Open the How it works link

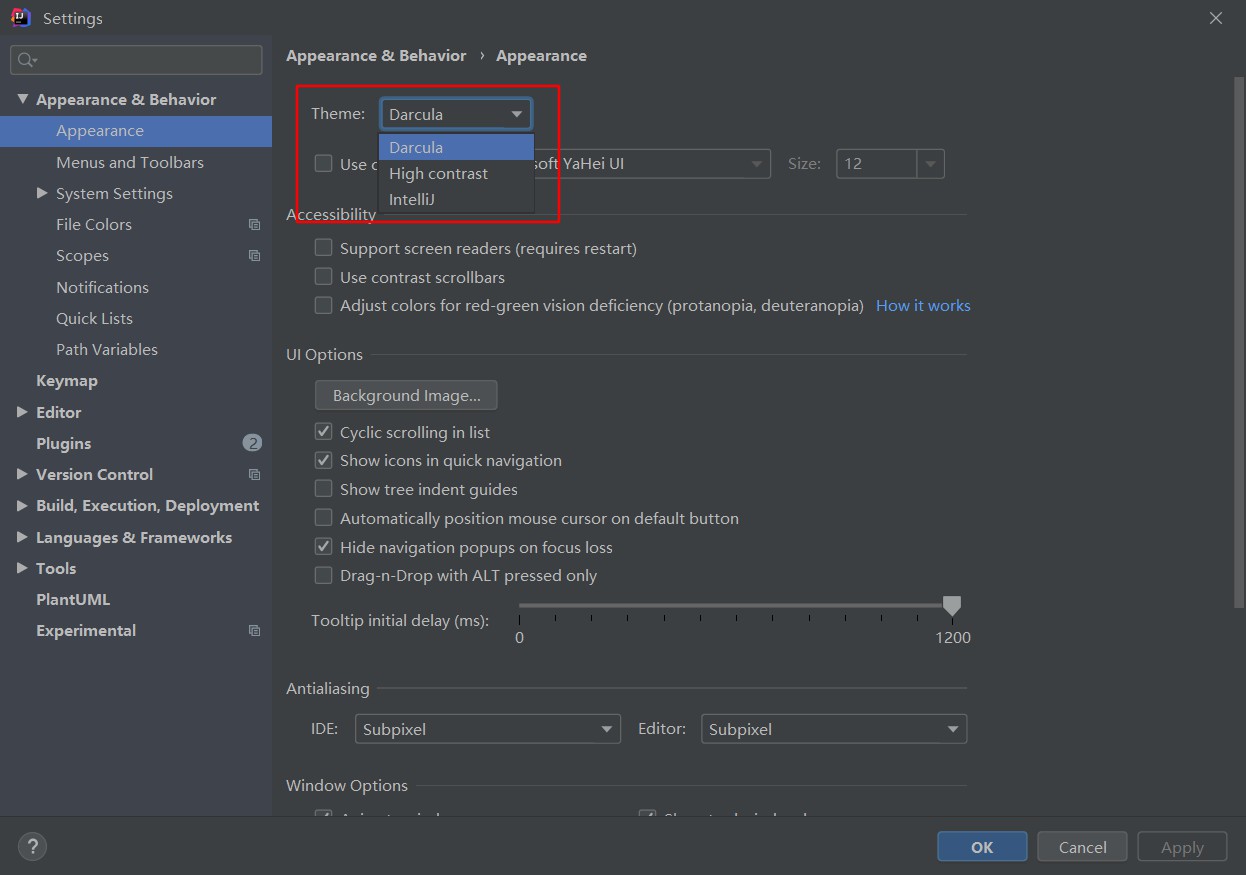923,306
